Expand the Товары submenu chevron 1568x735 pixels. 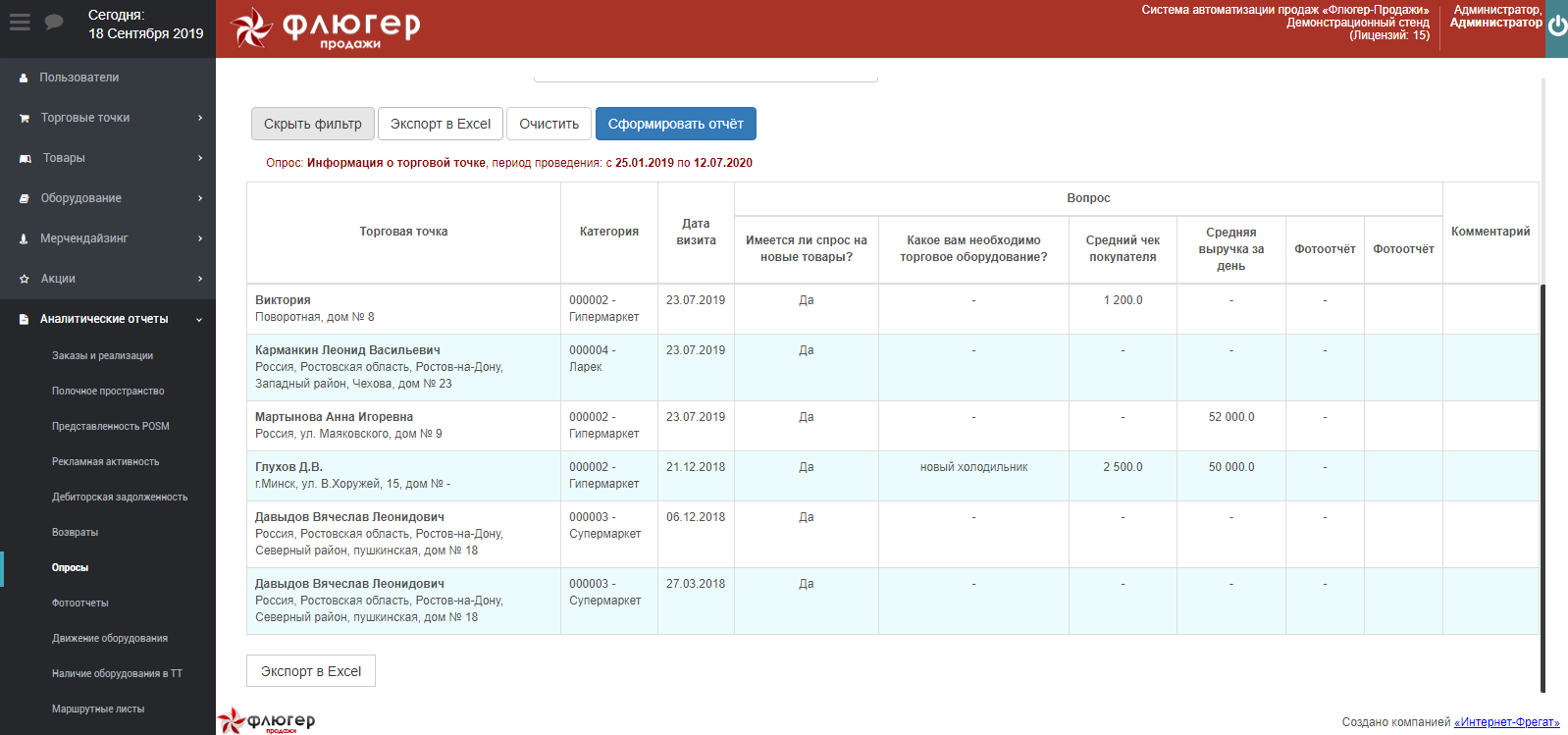pos(200,158)
